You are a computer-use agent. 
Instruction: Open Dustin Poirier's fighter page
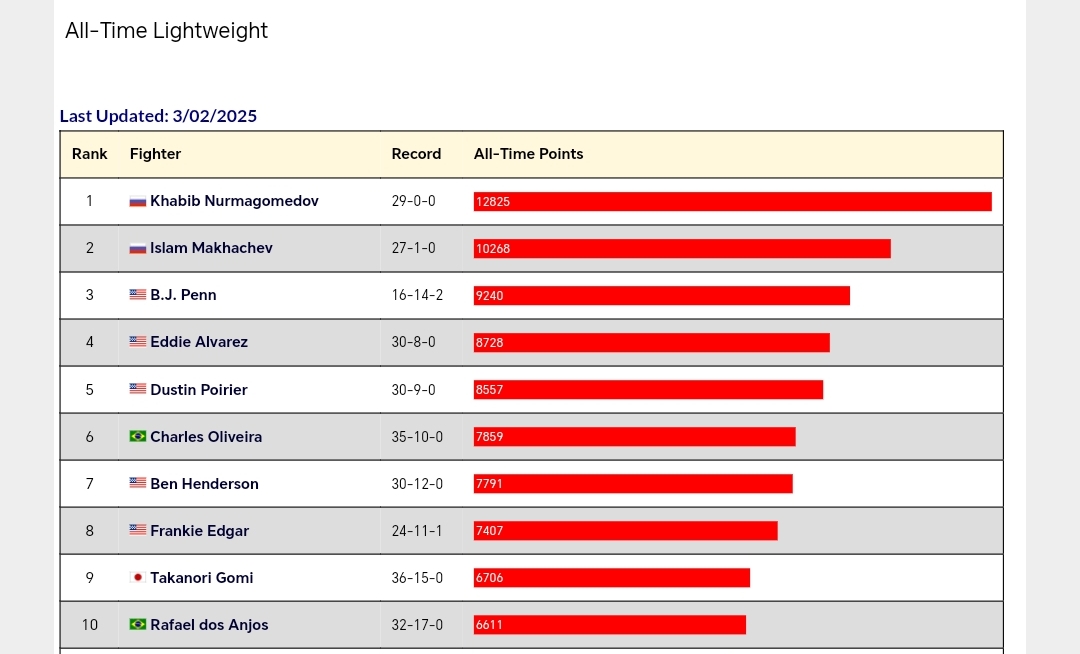[x=198, y=390]
